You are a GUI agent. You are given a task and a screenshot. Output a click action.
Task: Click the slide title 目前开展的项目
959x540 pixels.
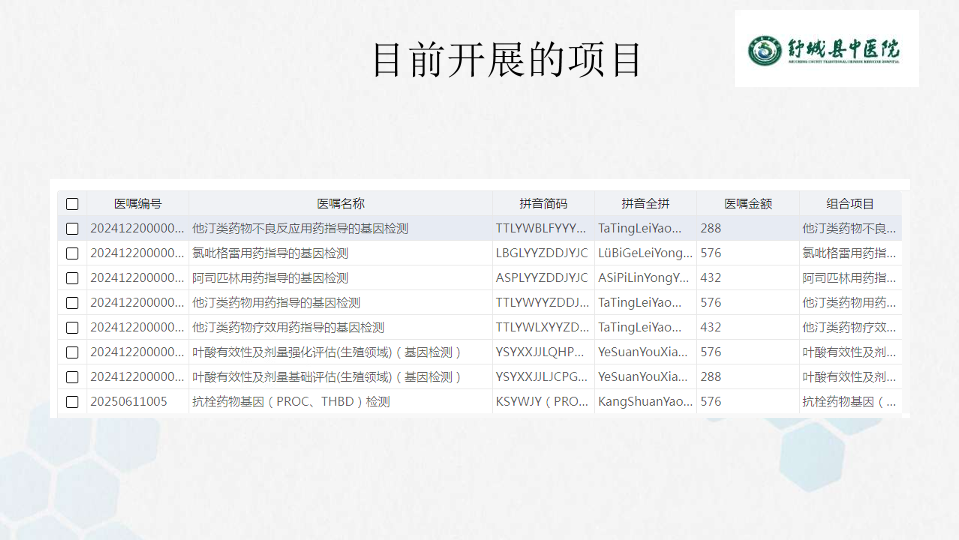tap(506, 60)
